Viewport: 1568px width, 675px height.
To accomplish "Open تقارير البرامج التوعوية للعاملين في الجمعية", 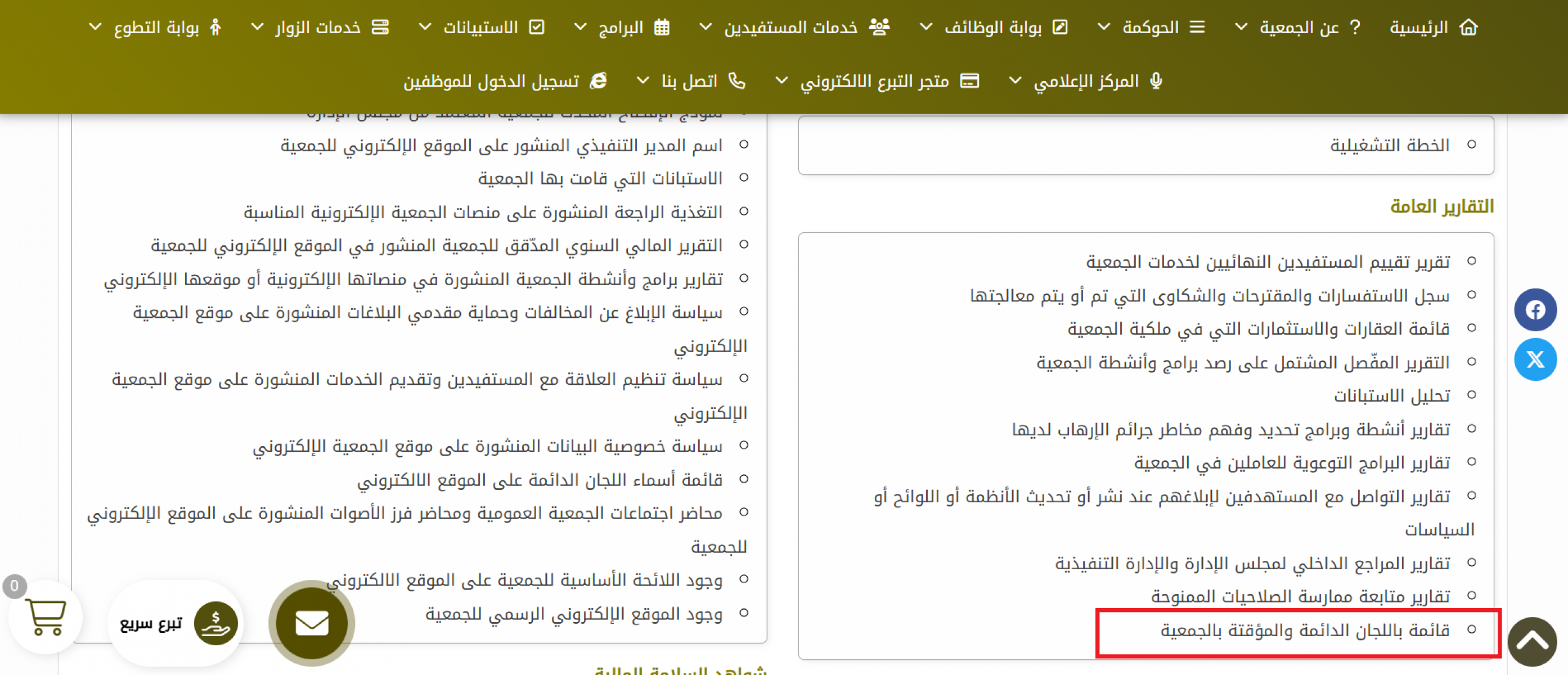I will point(1292,462).
